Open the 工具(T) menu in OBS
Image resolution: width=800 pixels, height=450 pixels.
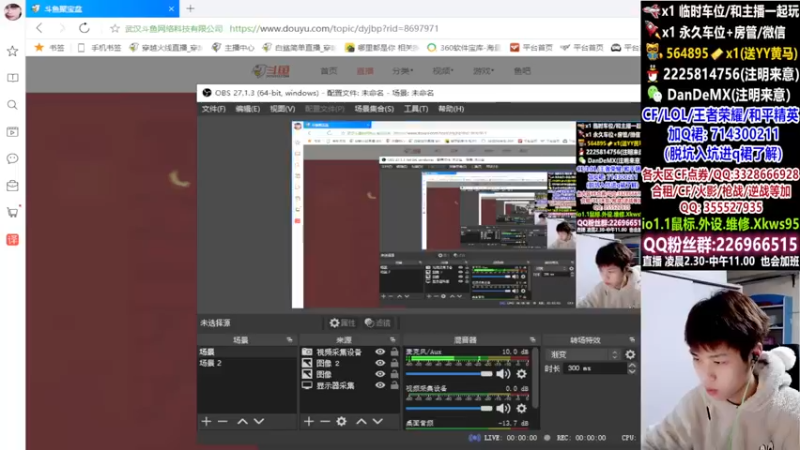coord(416,109)
